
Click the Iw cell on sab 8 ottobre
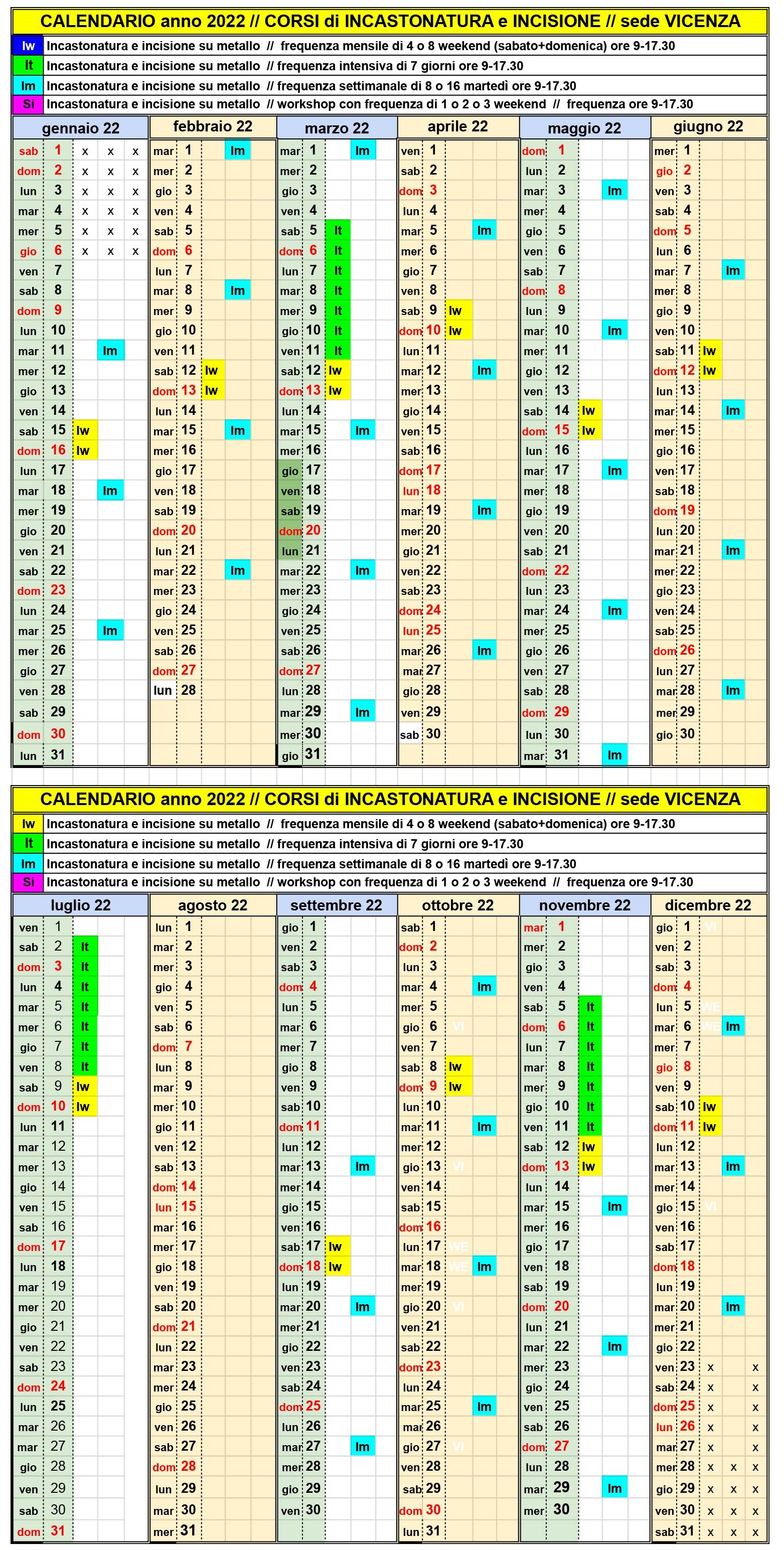[458, 1066]
